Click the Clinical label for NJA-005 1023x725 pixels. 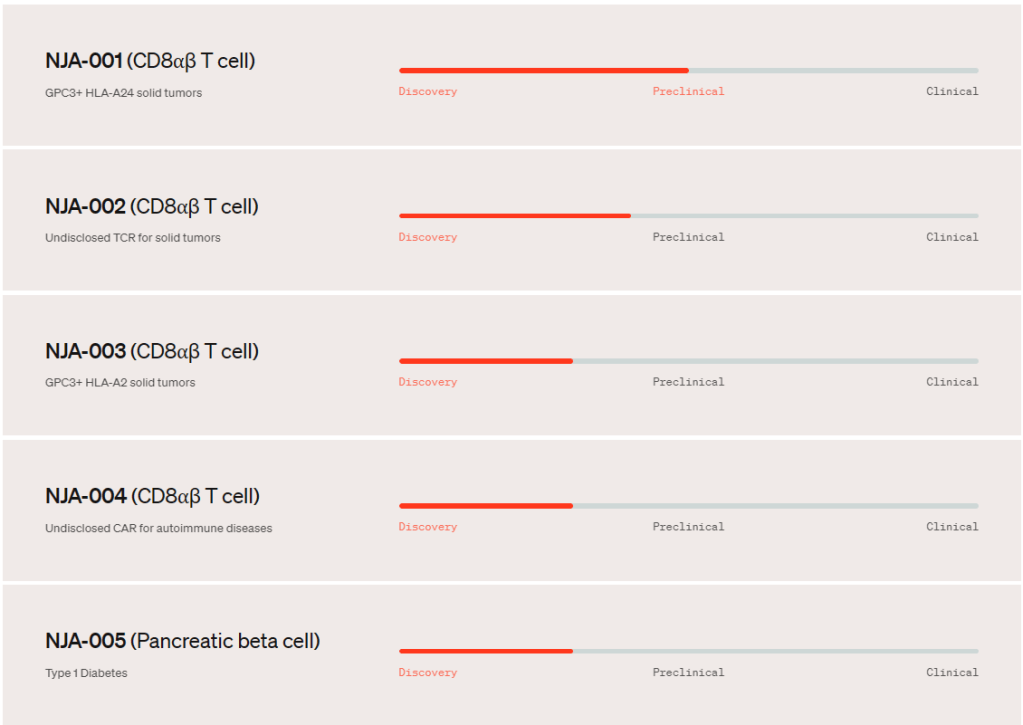coord(952,673)
